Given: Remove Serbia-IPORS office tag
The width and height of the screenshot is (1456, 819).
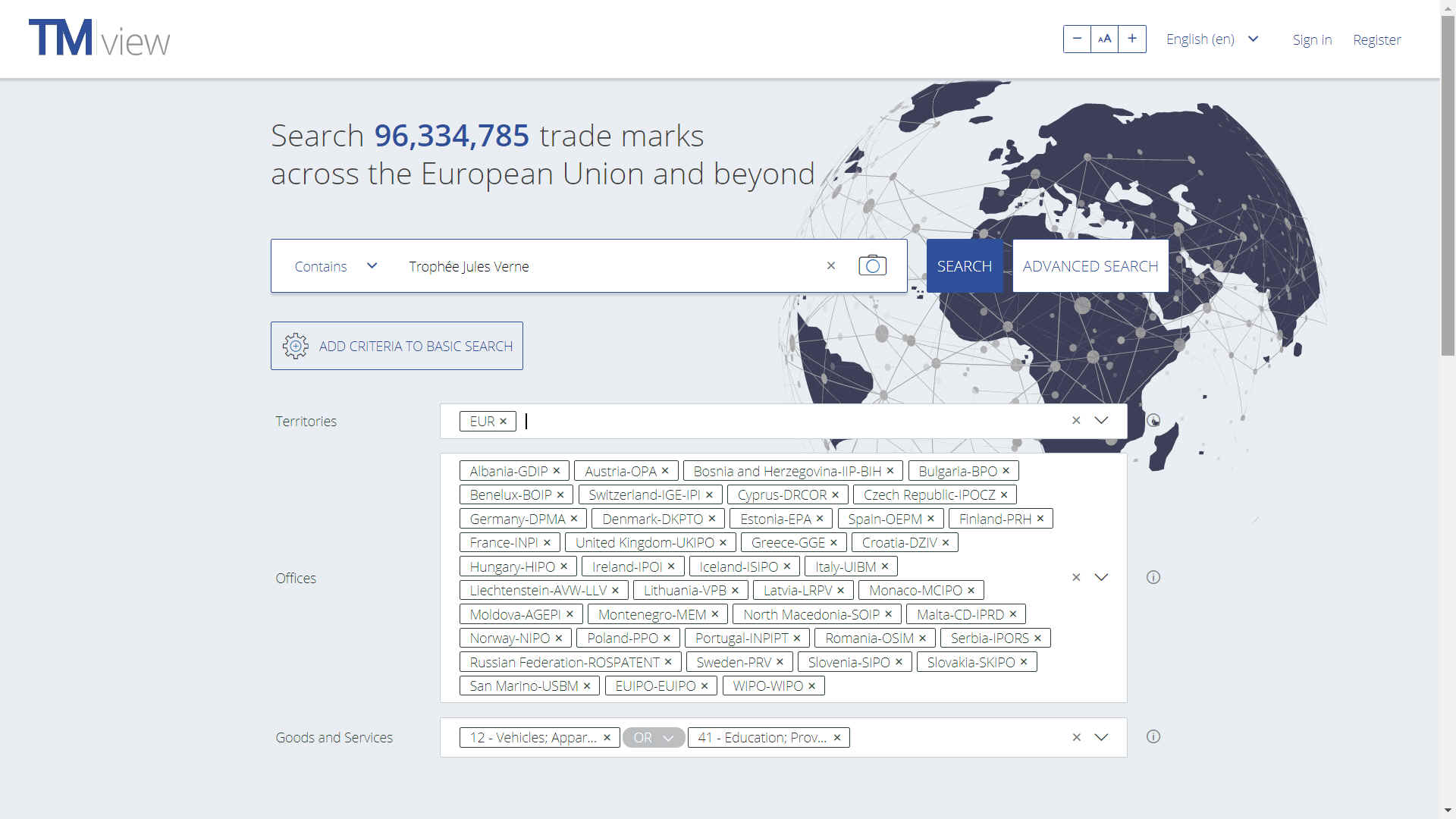Looking at the screenshot, I should coord(1038,639).
